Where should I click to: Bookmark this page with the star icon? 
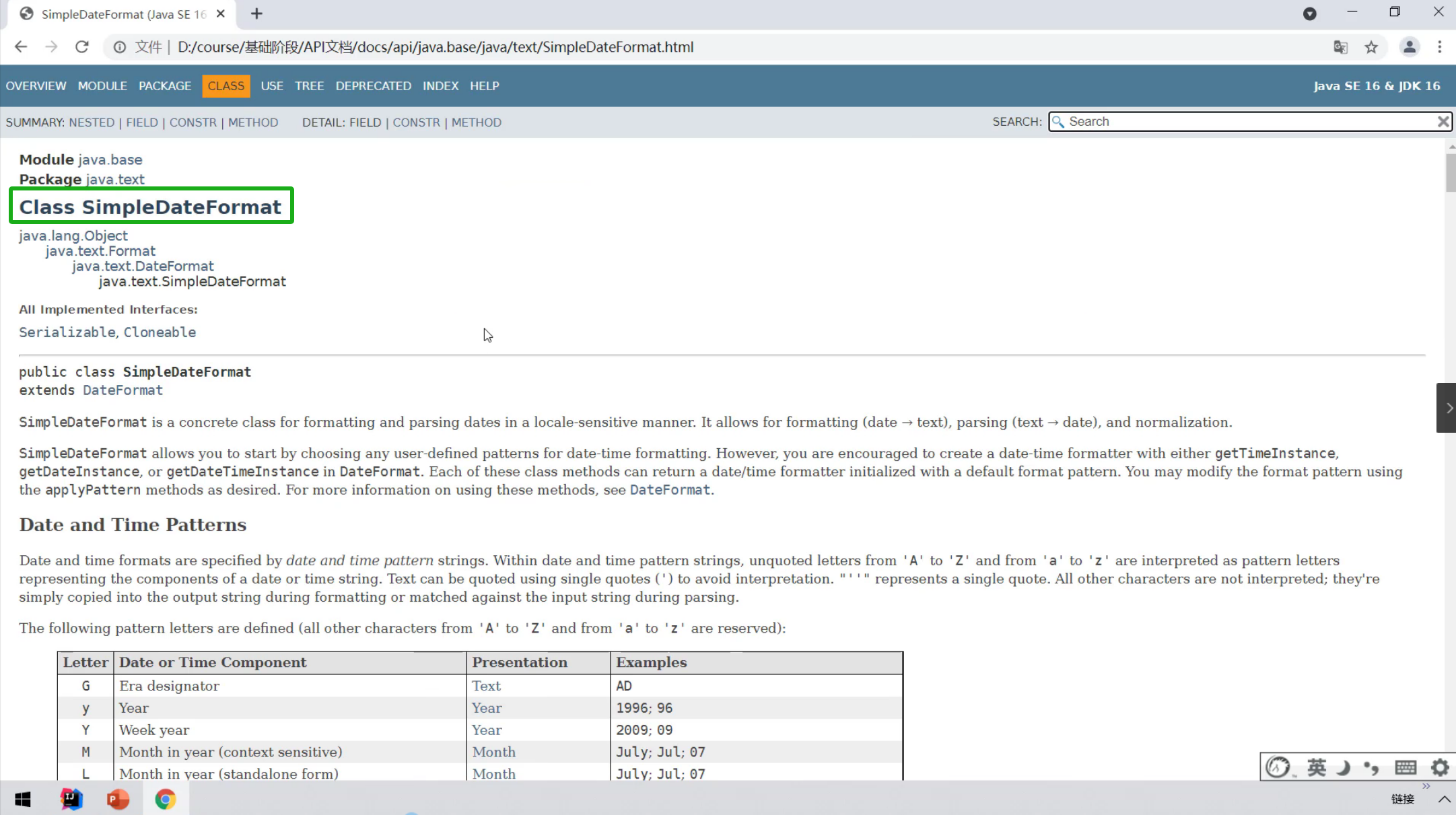point(1371,47)
